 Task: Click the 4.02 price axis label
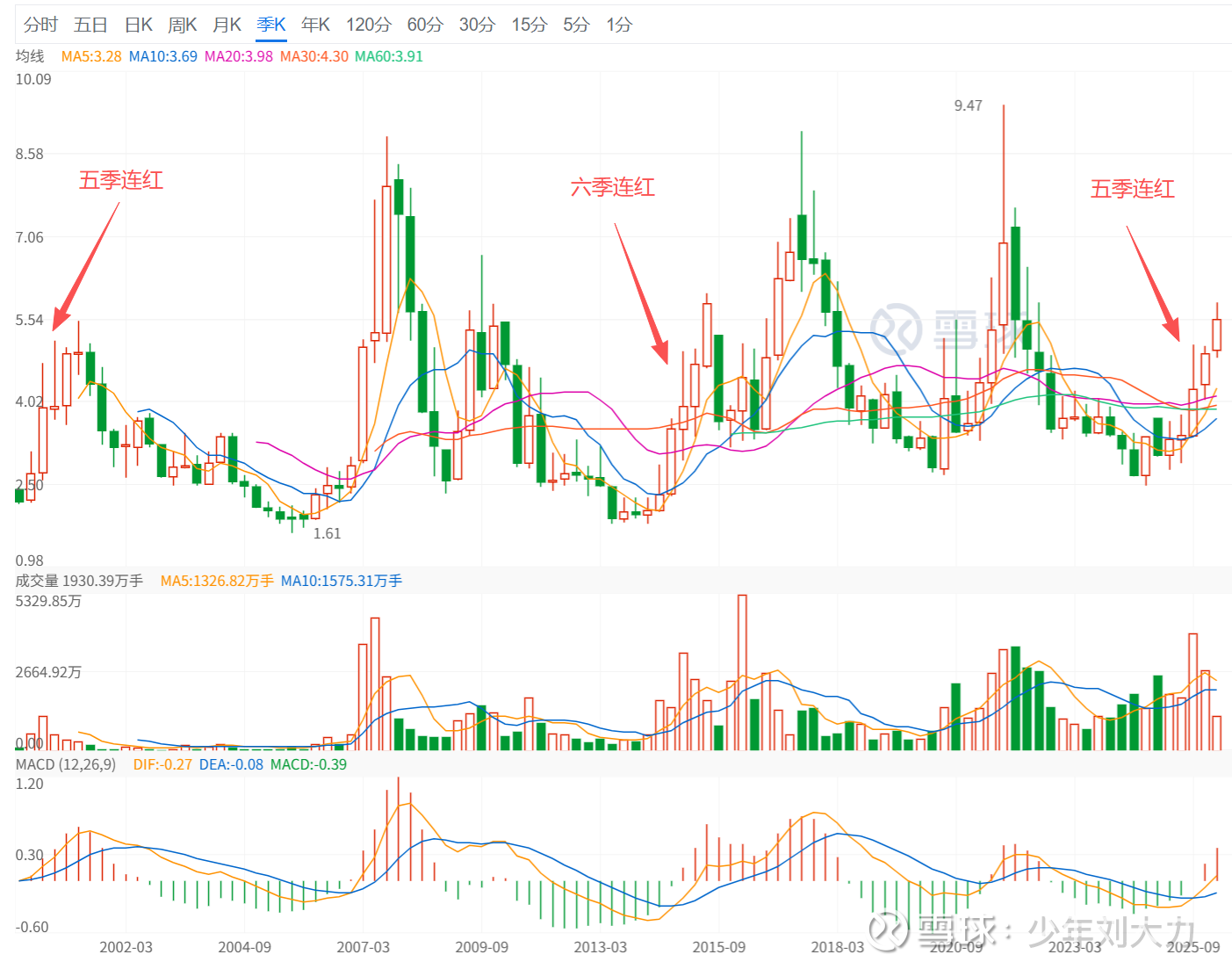pyautogui.click(x=29, y=401)
